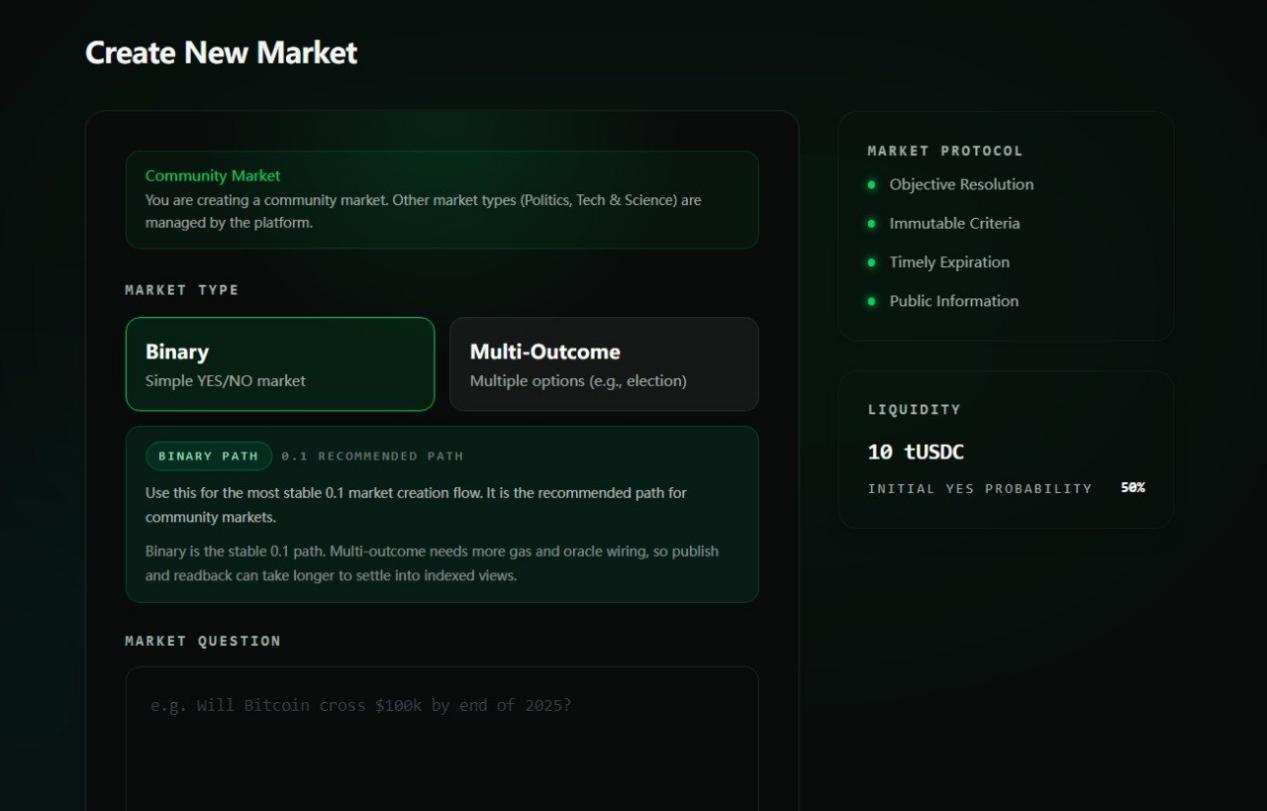Click the green dot beside Immutable Criteria
1267x811 pixels.
click(871, 224)
